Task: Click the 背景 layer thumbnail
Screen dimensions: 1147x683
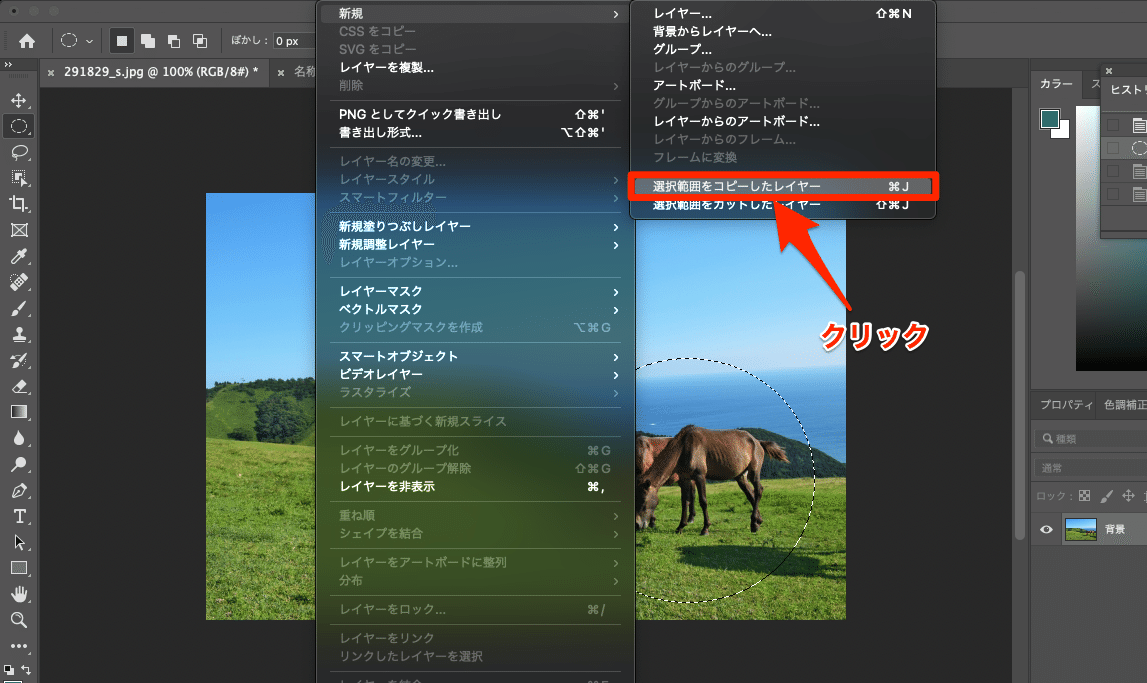Action: 1079,529
